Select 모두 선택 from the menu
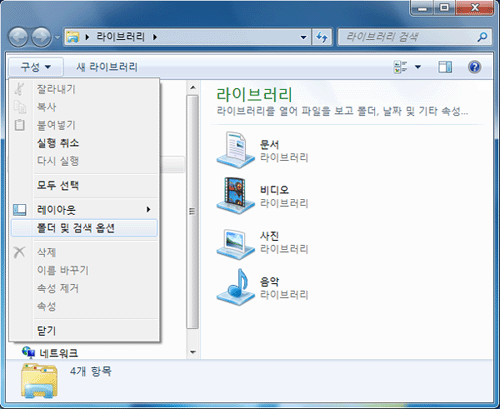Screen dimensions: 500x409 tap(84, 185)
